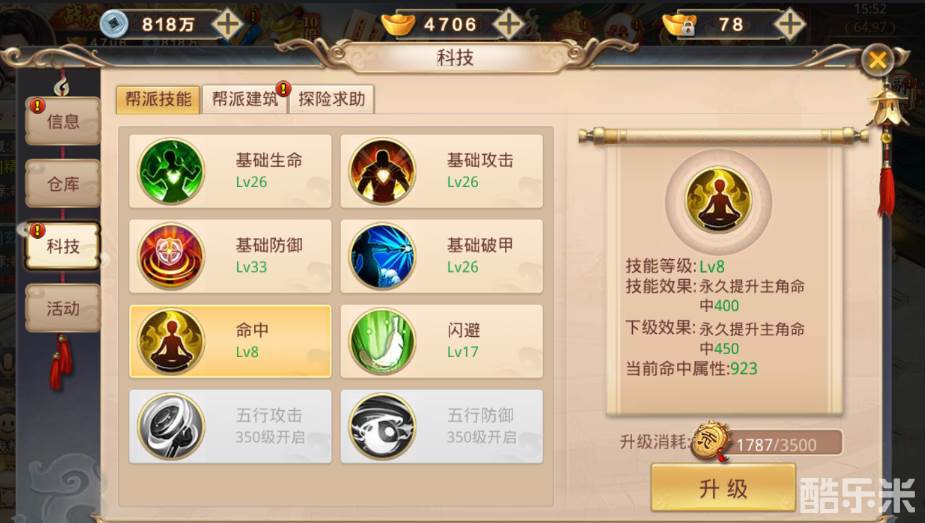Click the 升级 upgrade button
925x523 pixels.
pos(723,488)
